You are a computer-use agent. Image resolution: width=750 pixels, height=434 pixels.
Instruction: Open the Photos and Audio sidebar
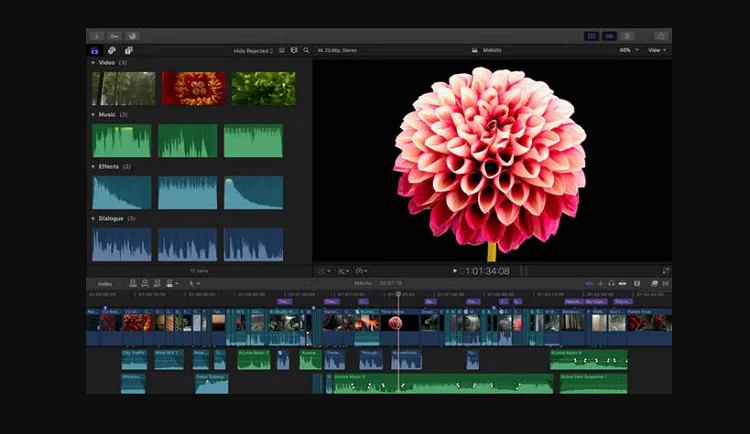112,50
